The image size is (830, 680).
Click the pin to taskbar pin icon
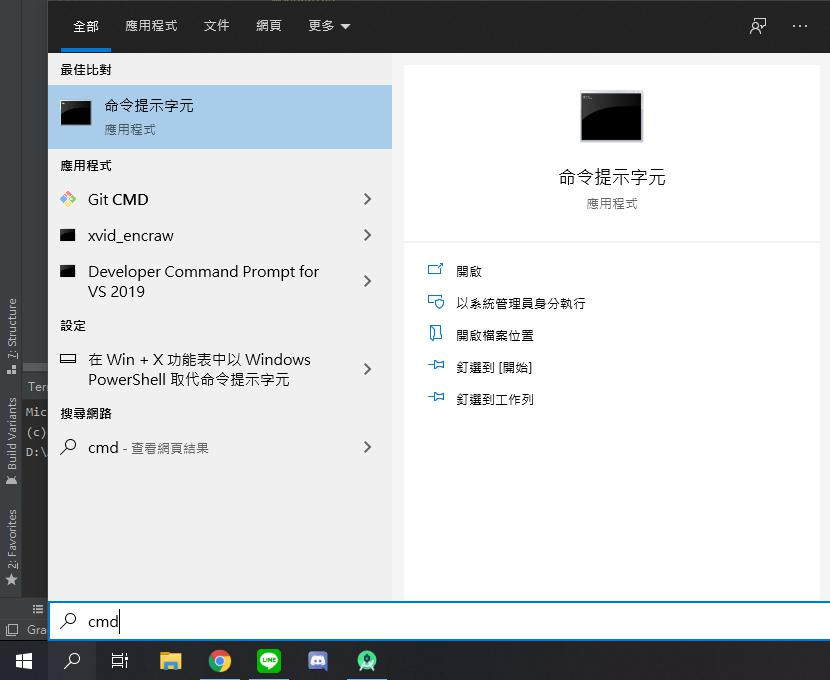point(436,396)
